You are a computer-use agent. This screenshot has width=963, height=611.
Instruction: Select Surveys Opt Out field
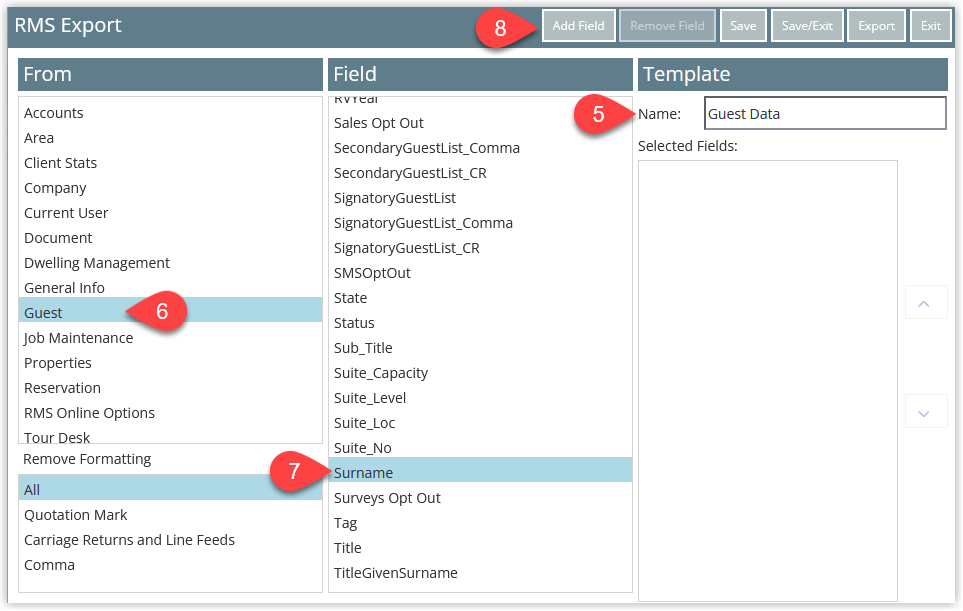tap(480, 498)
